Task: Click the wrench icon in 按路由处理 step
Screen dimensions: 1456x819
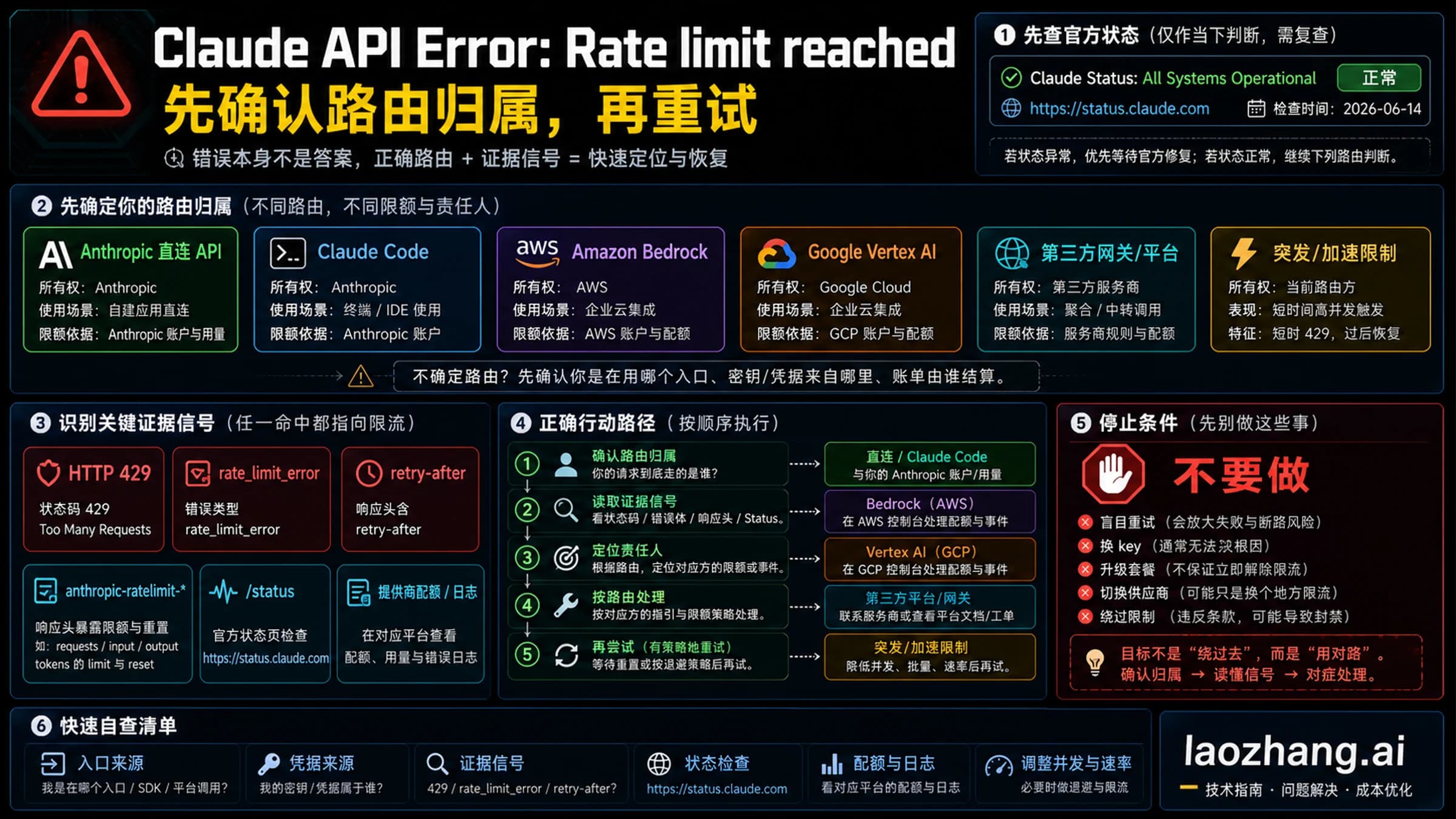Action: [x=565, y=605]
